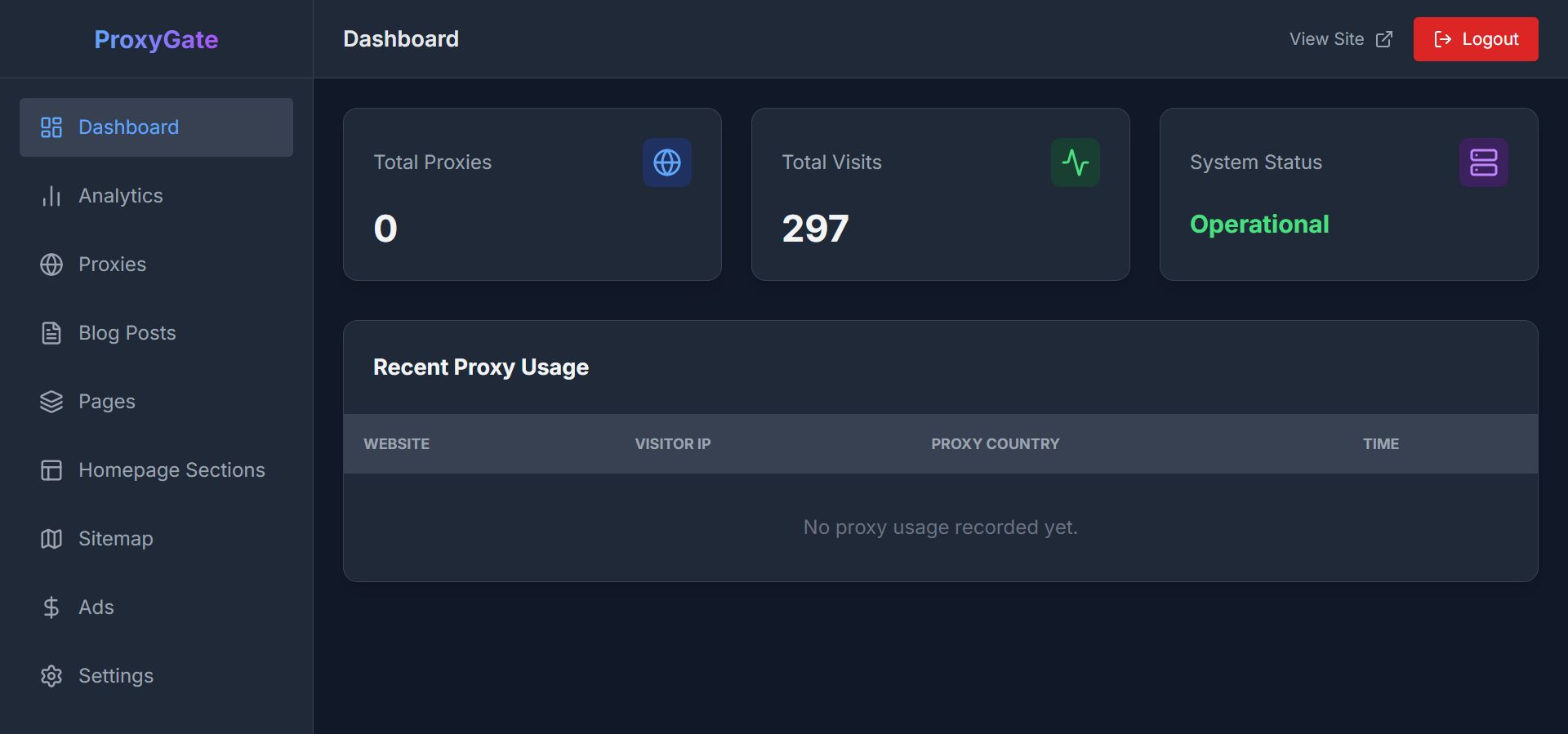Click the Blog Posts document icon
The image size is (1568, 734).
click(51, 333)
